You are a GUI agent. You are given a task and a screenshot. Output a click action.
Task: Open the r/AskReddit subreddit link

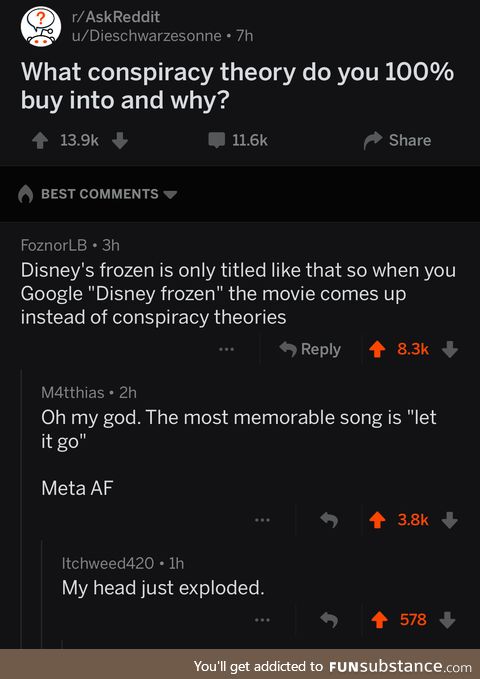116,16
